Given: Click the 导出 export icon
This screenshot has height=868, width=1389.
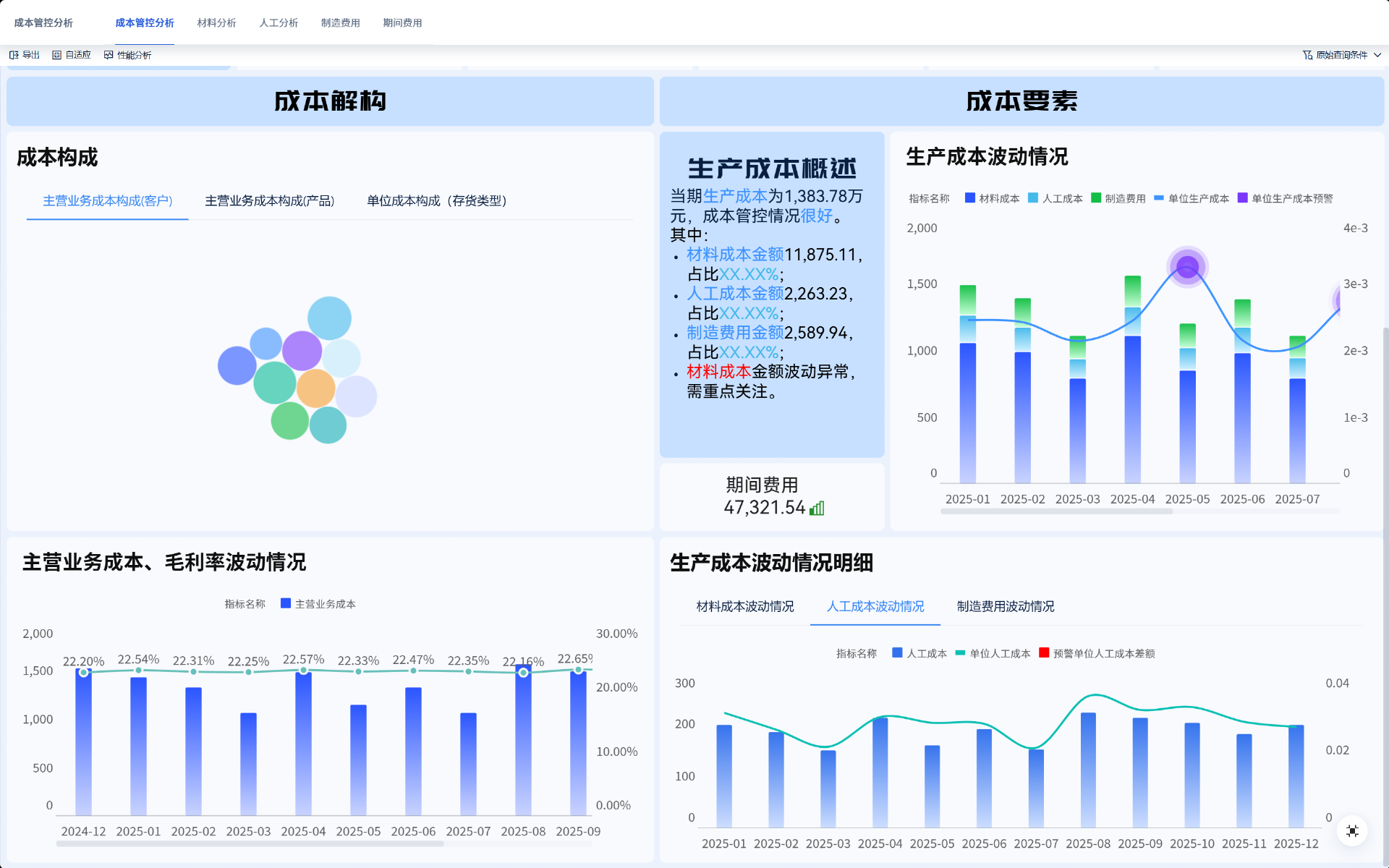Looking at the screenshot, I should 14,55.
